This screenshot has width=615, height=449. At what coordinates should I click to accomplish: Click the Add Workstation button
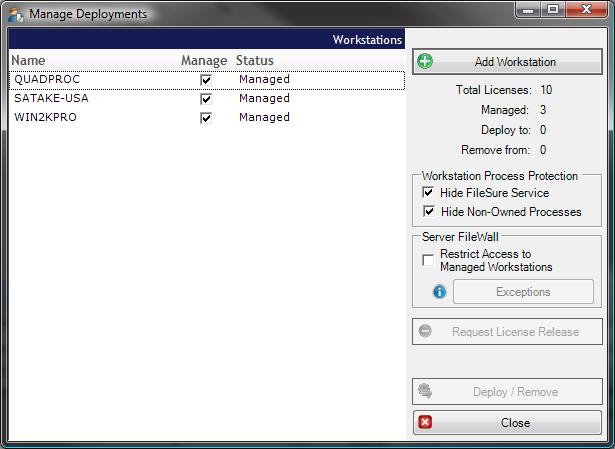(508, 62)
